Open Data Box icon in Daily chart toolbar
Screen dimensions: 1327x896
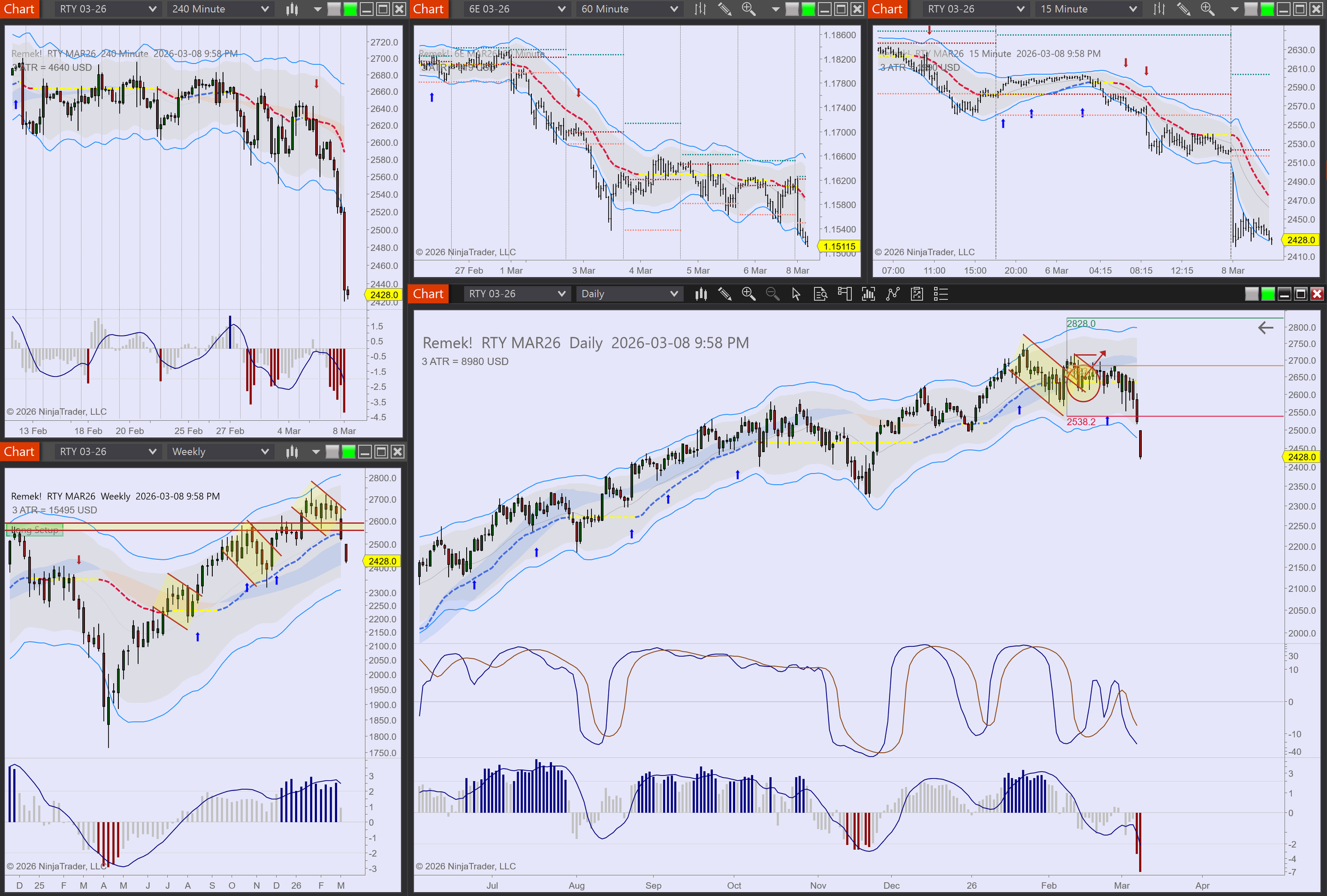pyautogui.click(x=820, y=294)
